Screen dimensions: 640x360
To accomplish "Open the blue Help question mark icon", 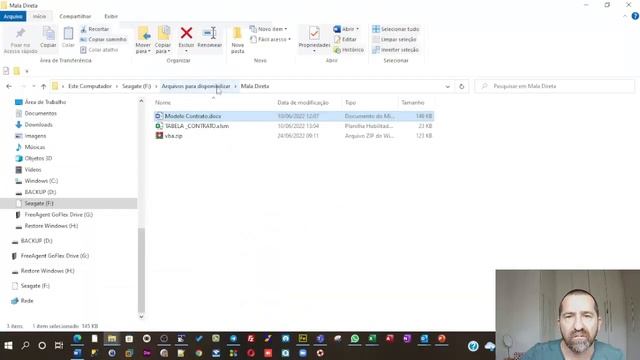I will [x=635, y=16].
